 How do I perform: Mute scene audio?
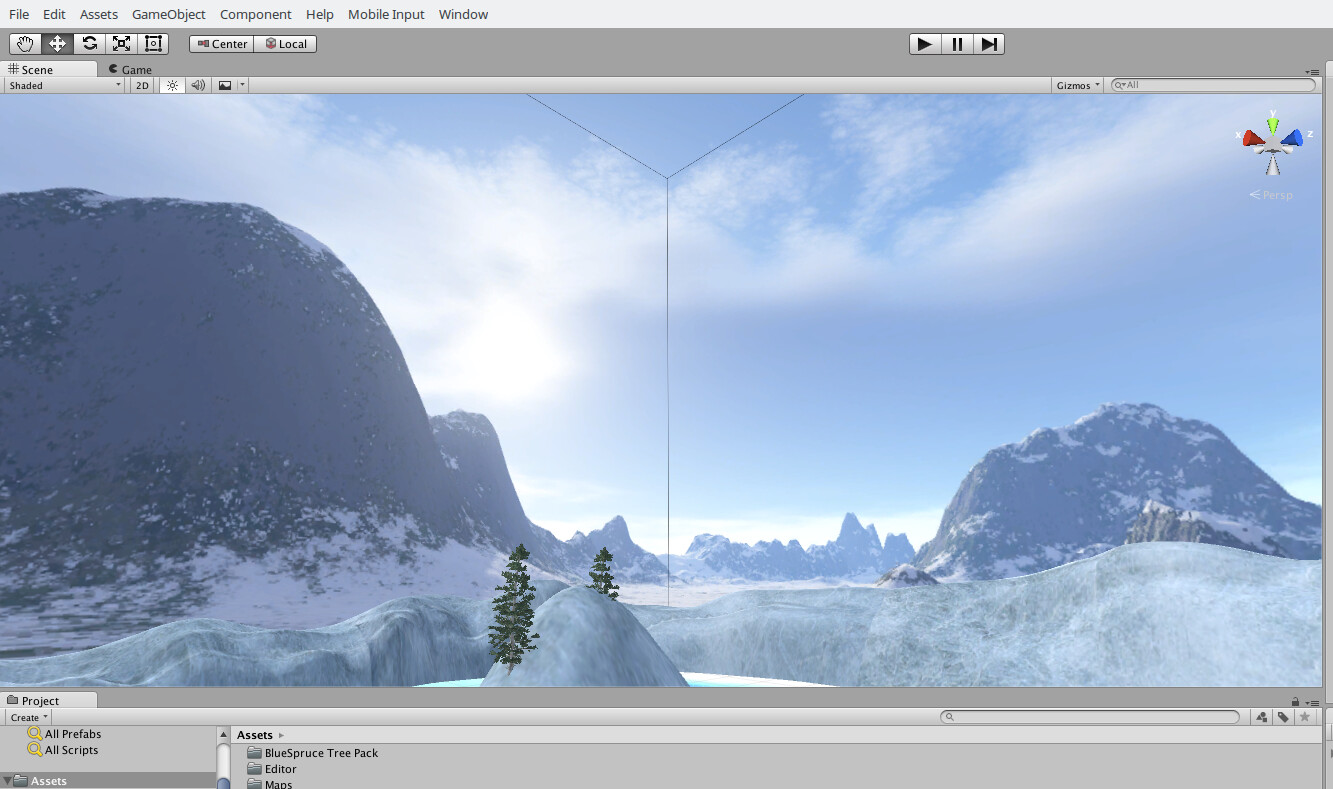(197, 85)
